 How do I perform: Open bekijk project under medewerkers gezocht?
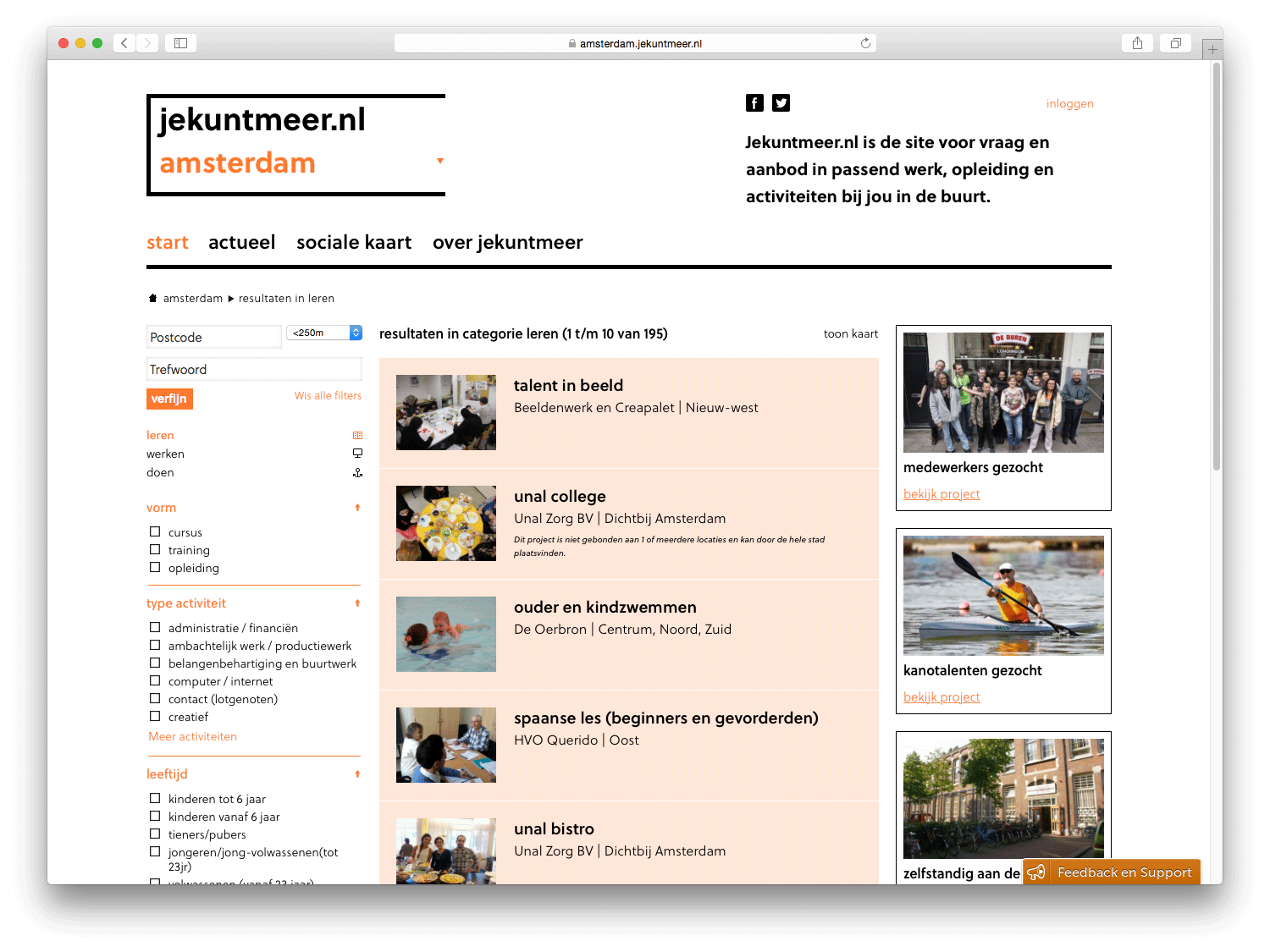(x=941, y=494)
